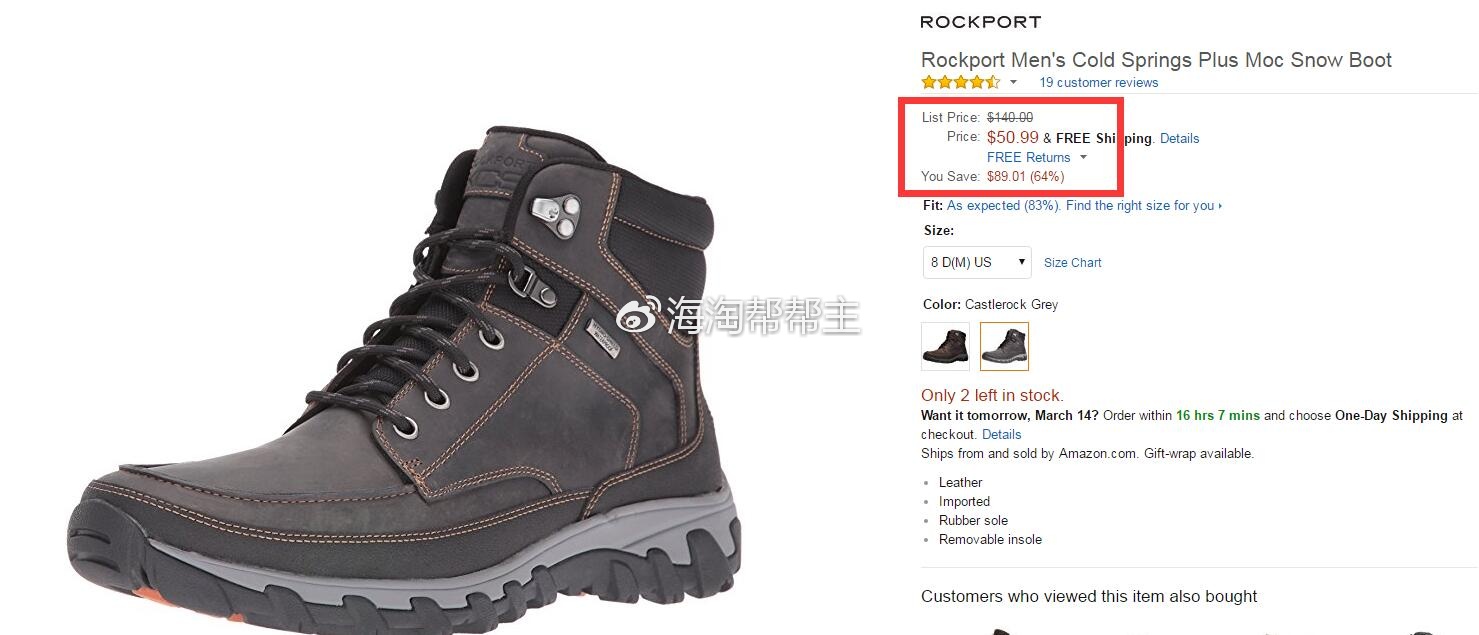Click the arrow after 'Find the right size'
This screenshot has height=635, width=1479.
[x=1220, y=206]
